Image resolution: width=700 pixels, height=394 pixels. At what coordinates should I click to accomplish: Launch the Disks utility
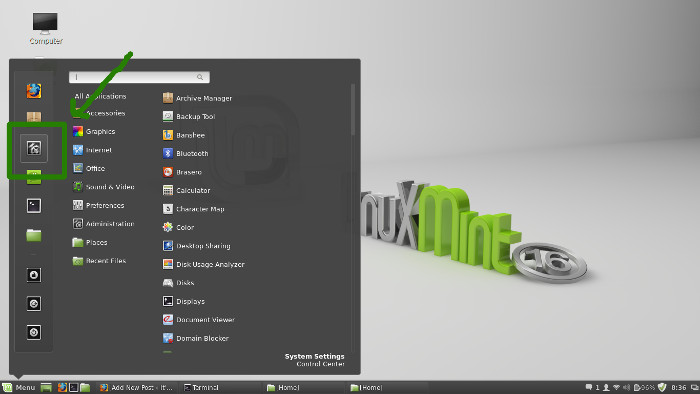pyautogui.click(x=178, y=283)
